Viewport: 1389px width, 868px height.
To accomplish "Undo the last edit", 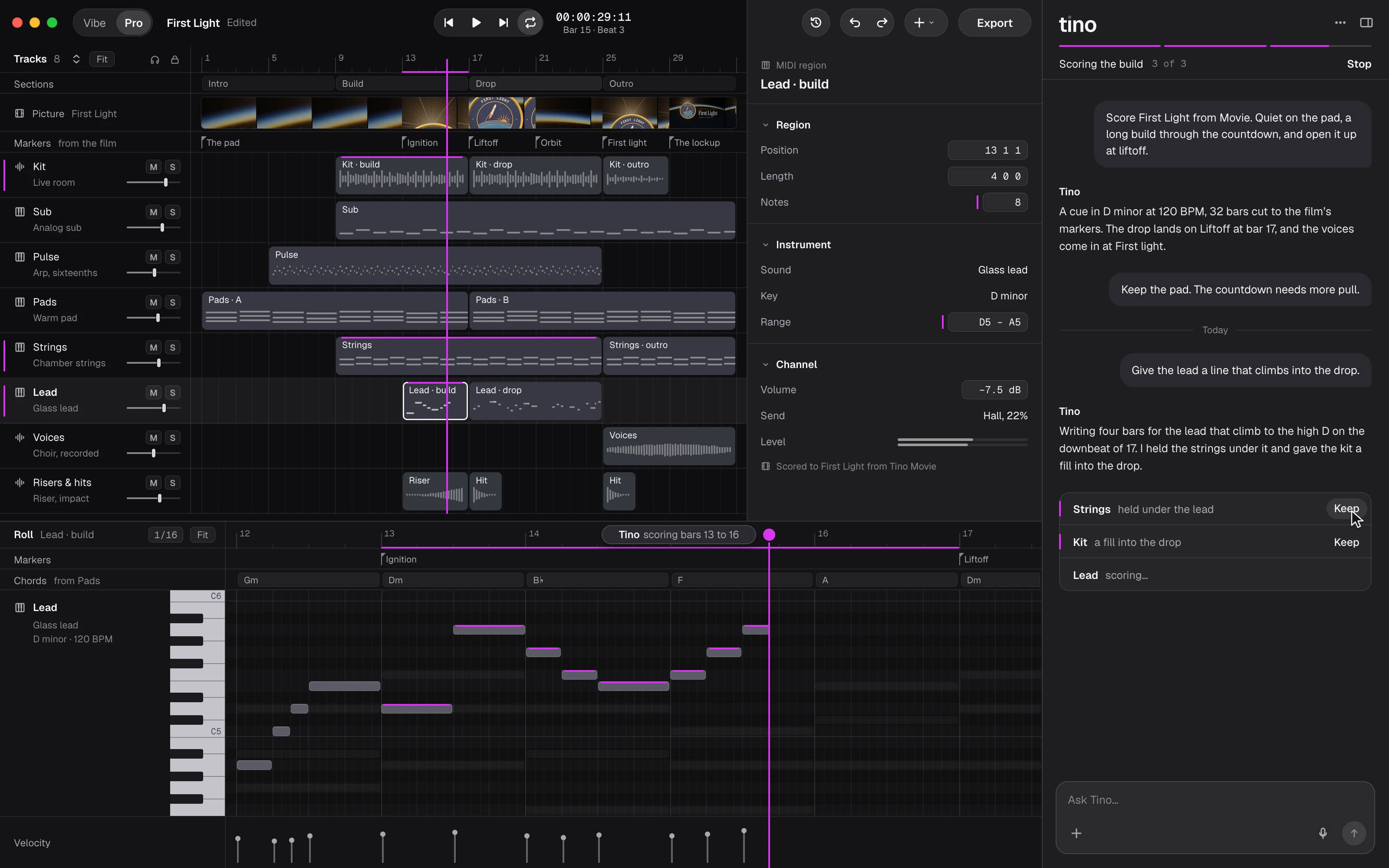I will point(855,23).
